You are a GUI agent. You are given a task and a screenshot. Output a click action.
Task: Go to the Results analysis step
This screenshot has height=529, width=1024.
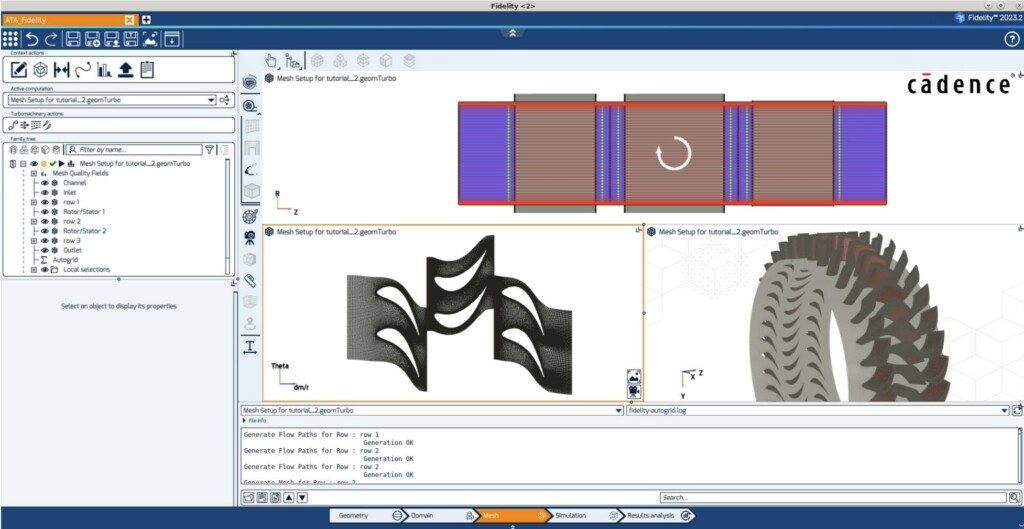point(656,515)
